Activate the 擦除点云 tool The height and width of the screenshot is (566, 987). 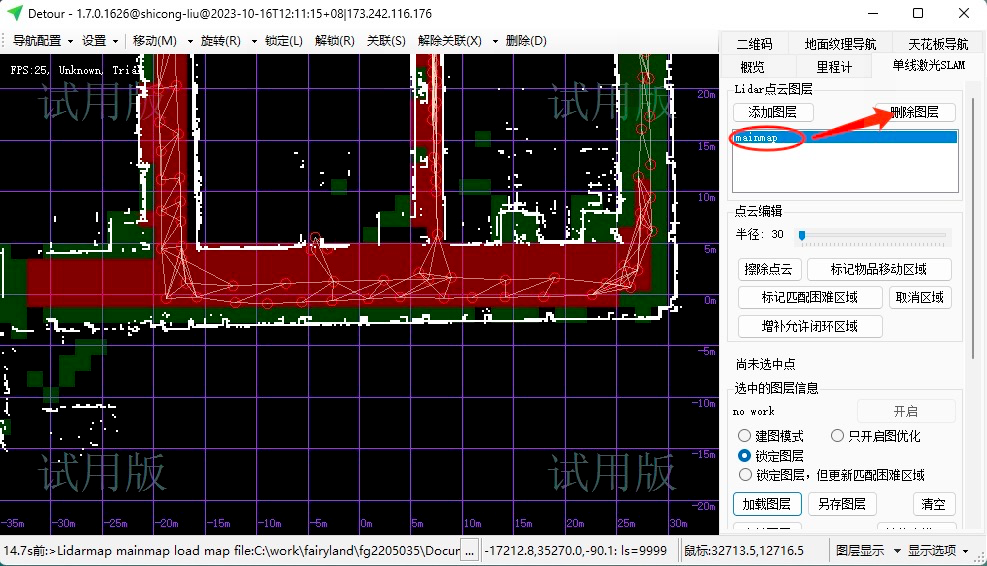pyautogui.click(x=768, y=269)
